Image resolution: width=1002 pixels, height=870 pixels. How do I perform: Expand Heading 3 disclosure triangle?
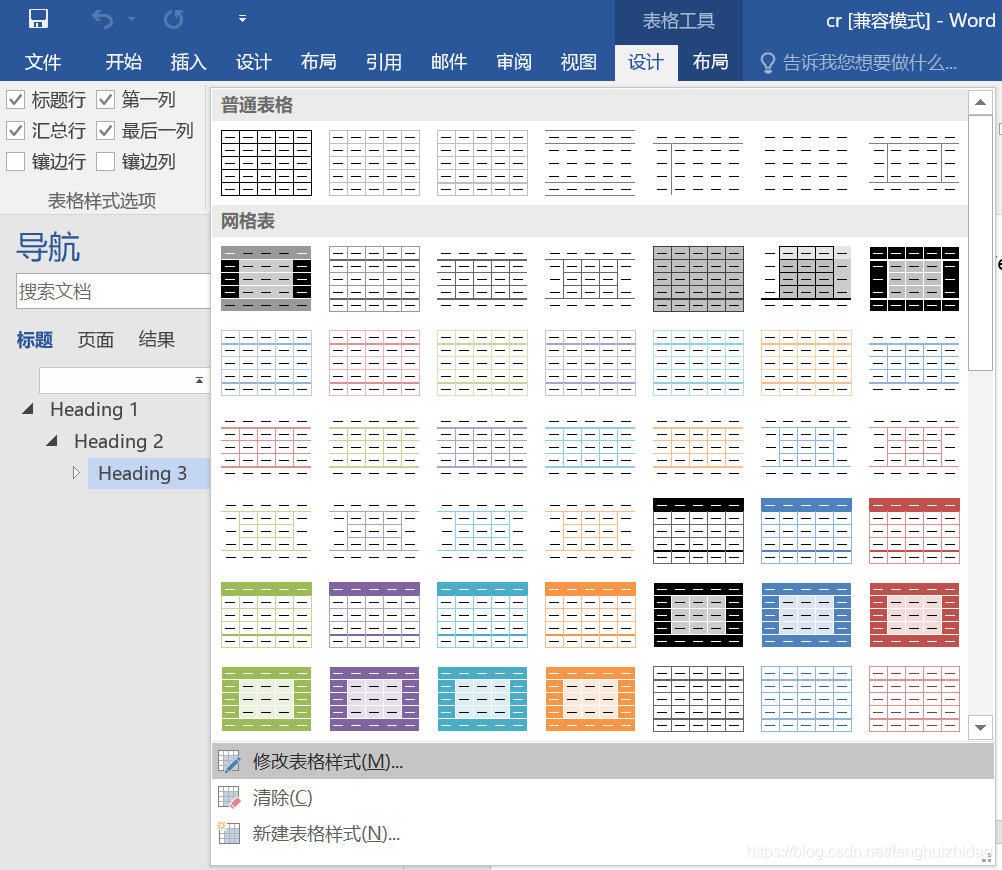coord(77,472)
